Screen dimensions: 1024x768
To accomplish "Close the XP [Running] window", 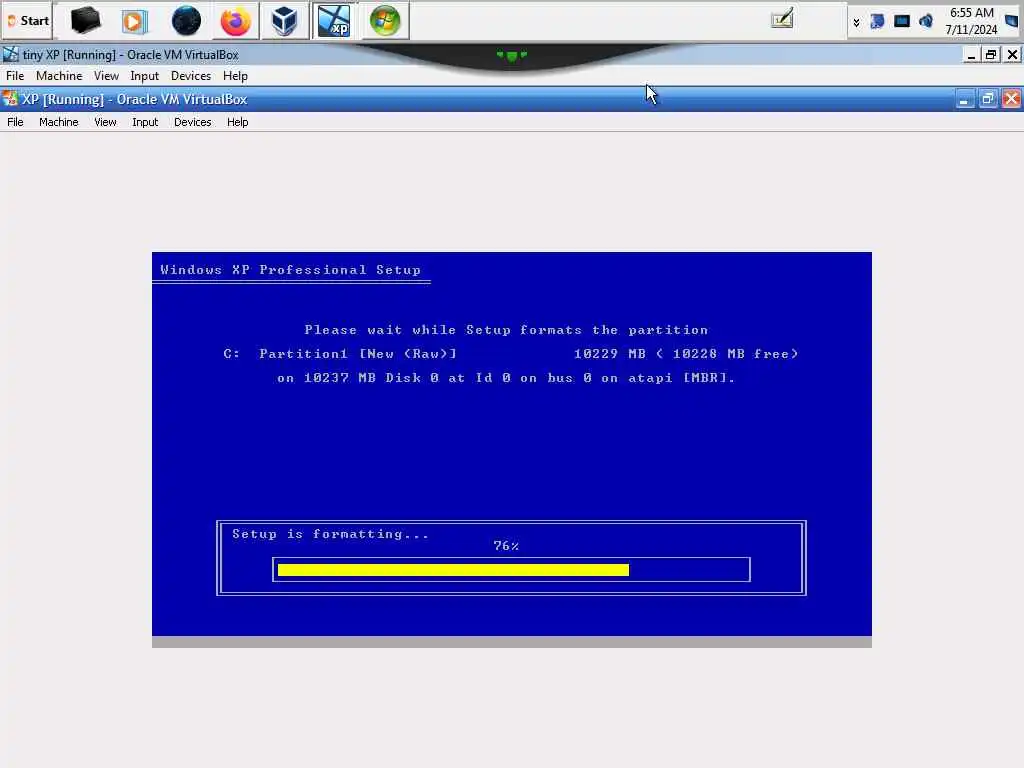I will click(1012, 99).
